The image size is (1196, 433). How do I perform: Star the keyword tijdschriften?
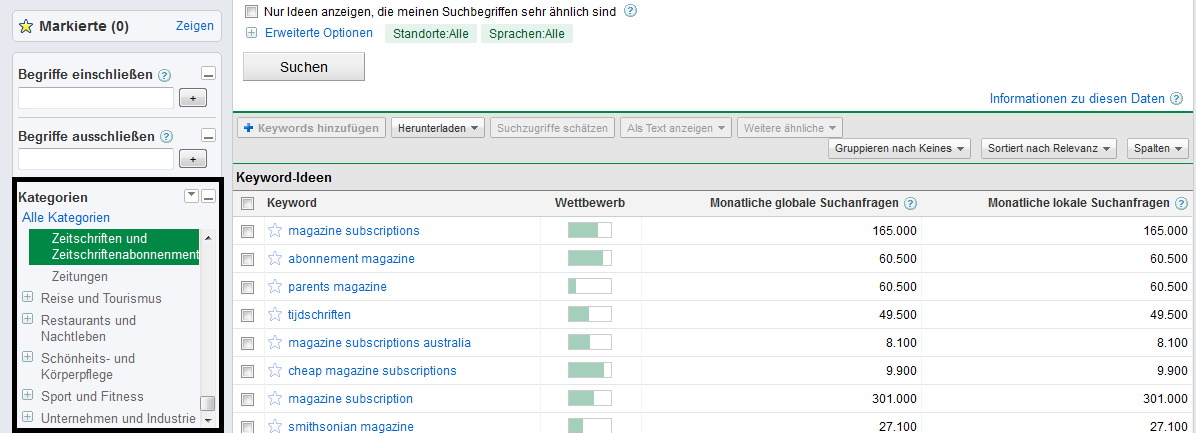[275, 314]
